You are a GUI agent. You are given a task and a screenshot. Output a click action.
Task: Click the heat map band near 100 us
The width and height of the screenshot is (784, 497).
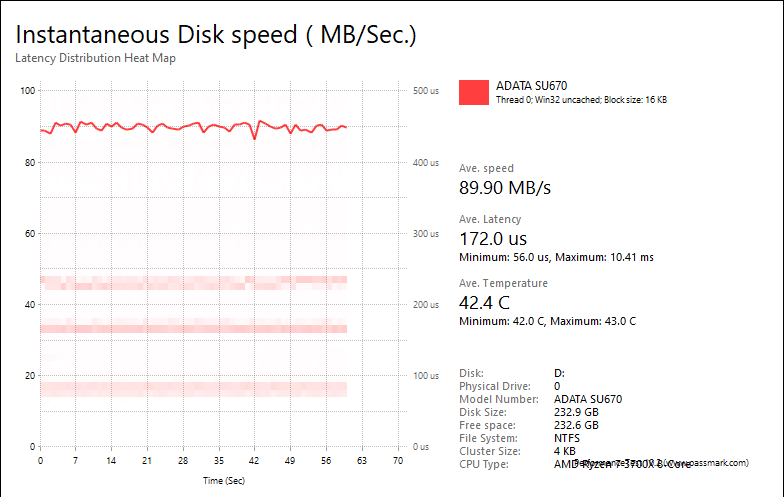(x=194, y=389)
